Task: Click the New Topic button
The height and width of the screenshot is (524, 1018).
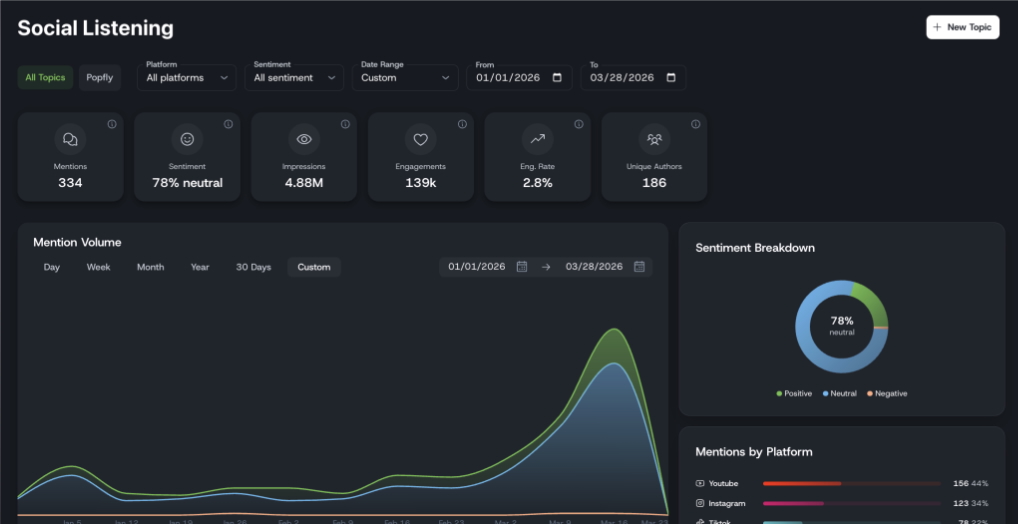Action: point(963,27)
